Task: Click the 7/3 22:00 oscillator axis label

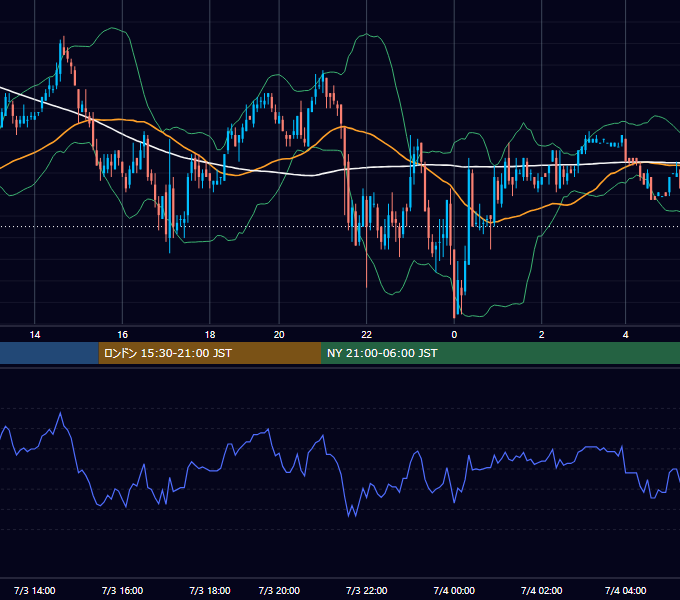Action: (366, 590)
